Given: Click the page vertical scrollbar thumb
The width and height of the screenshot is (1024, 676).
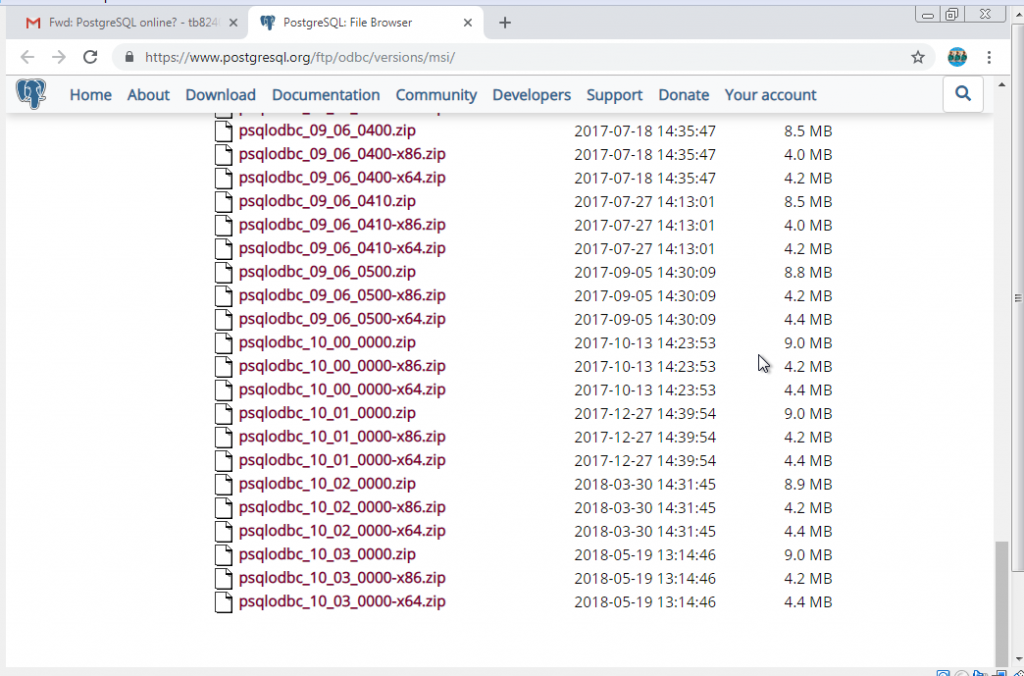Looking at the screenshot, I should click(x=1002, y=602).
